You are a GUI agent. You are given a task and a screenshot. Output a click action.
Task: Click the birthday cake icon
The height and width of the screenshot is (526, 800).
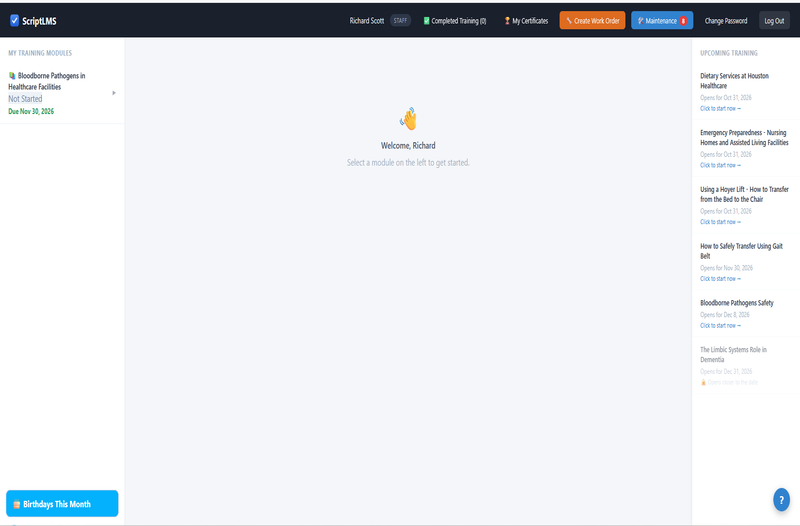(16, 504)
